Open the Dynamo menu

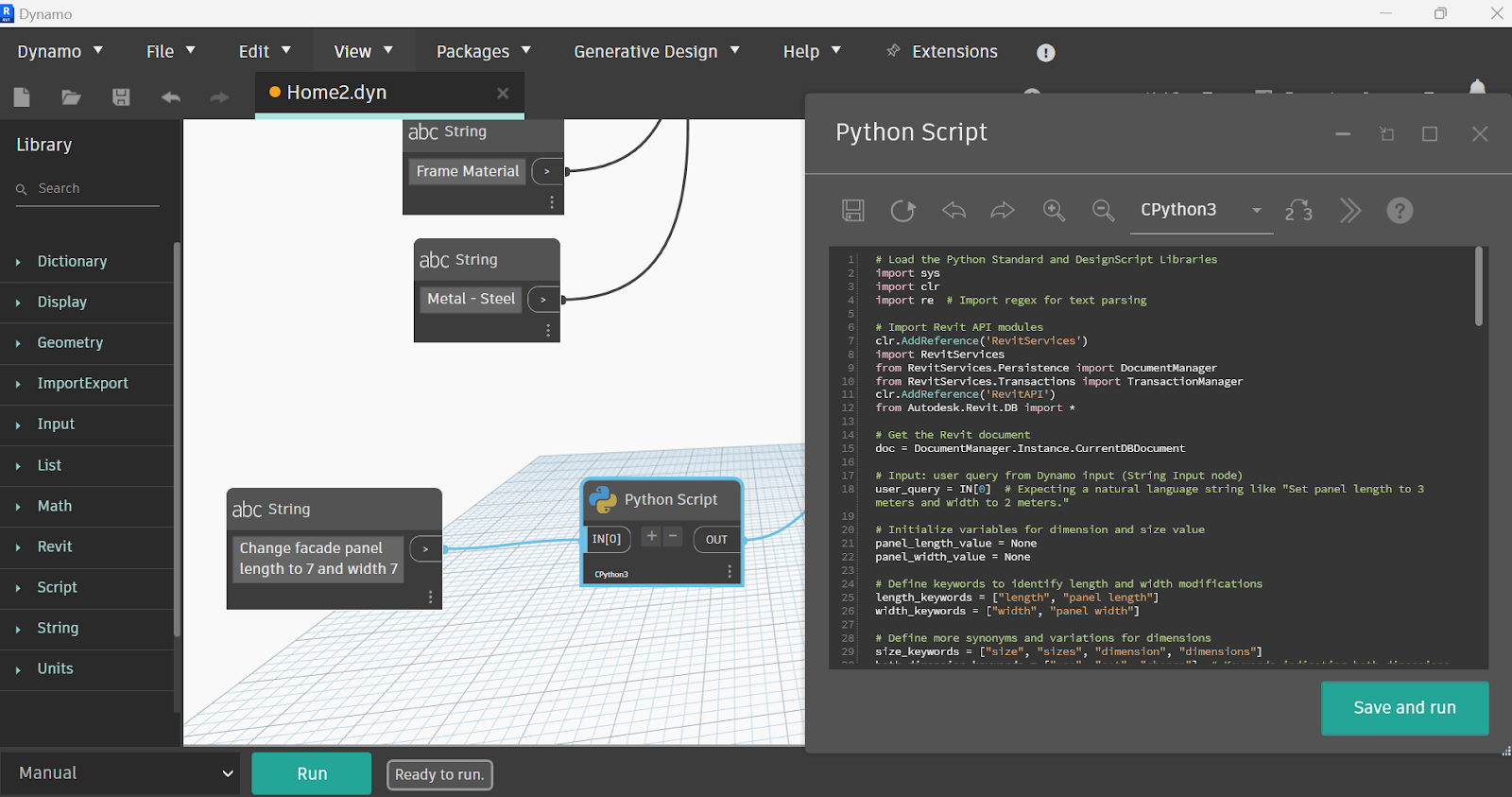coord(60,52)
